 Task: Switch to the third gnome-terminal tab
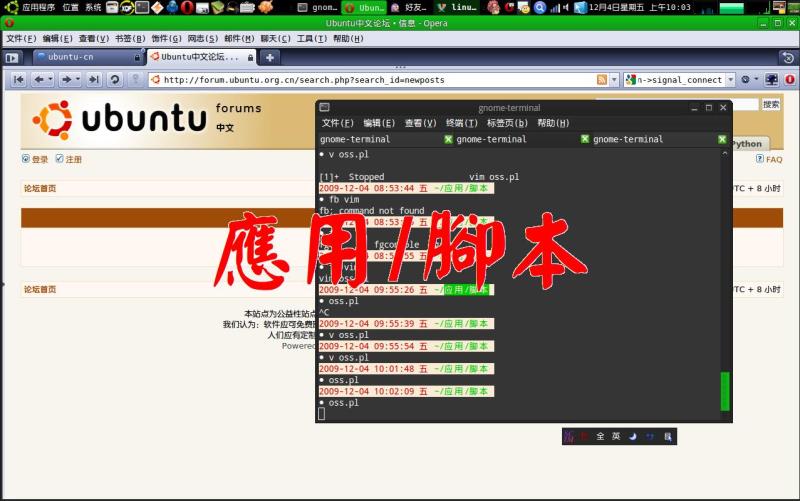659,139
